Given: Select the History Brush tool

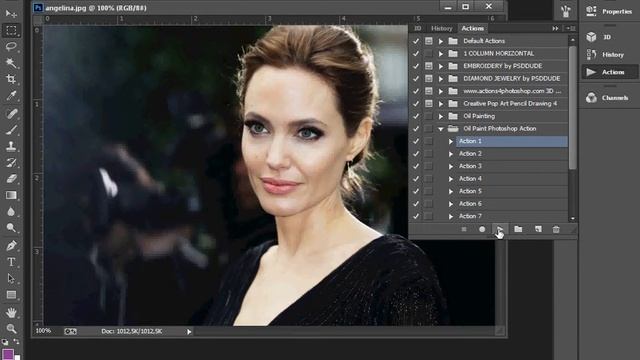Looking at the screenshot, I should point(11,162).
